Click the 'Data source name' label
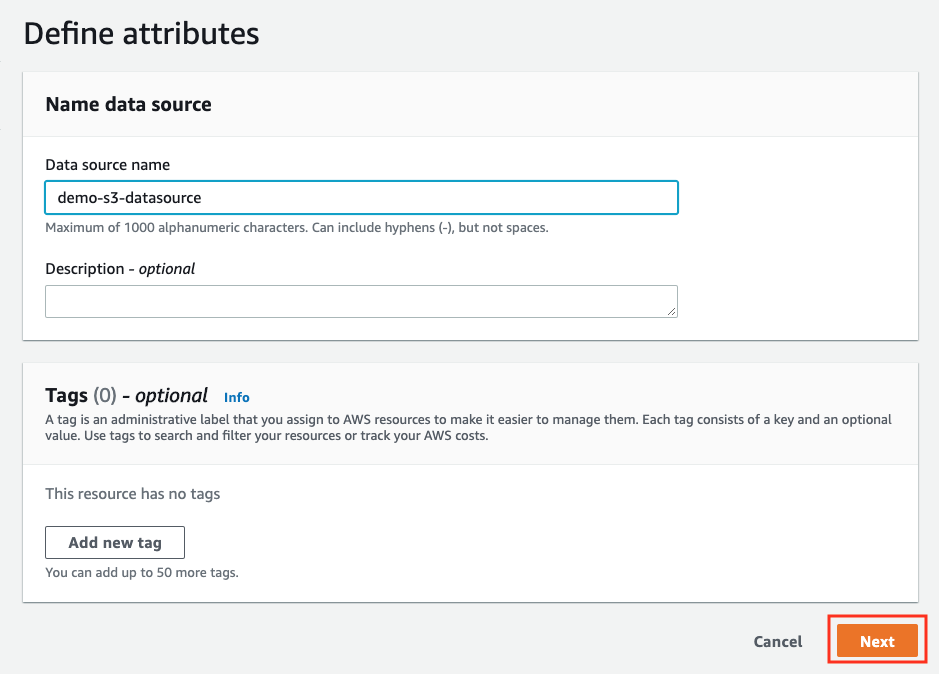Viewport: 939px width, 674px height. 108,165
